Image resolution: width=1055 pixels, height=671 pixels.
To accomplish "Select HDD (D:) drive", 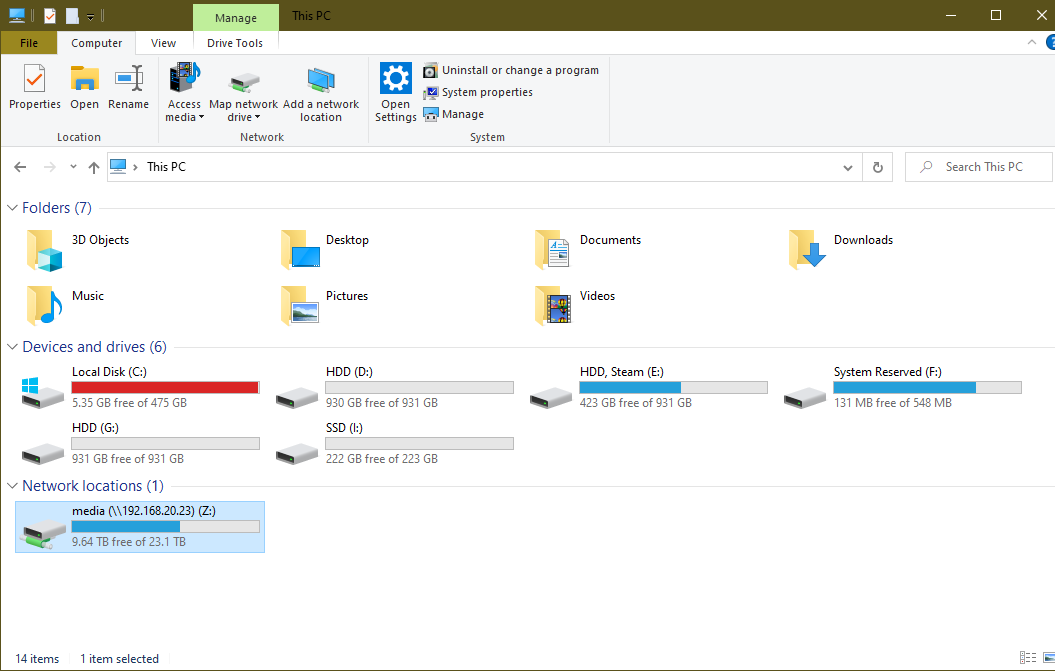I will pos(394,387).
